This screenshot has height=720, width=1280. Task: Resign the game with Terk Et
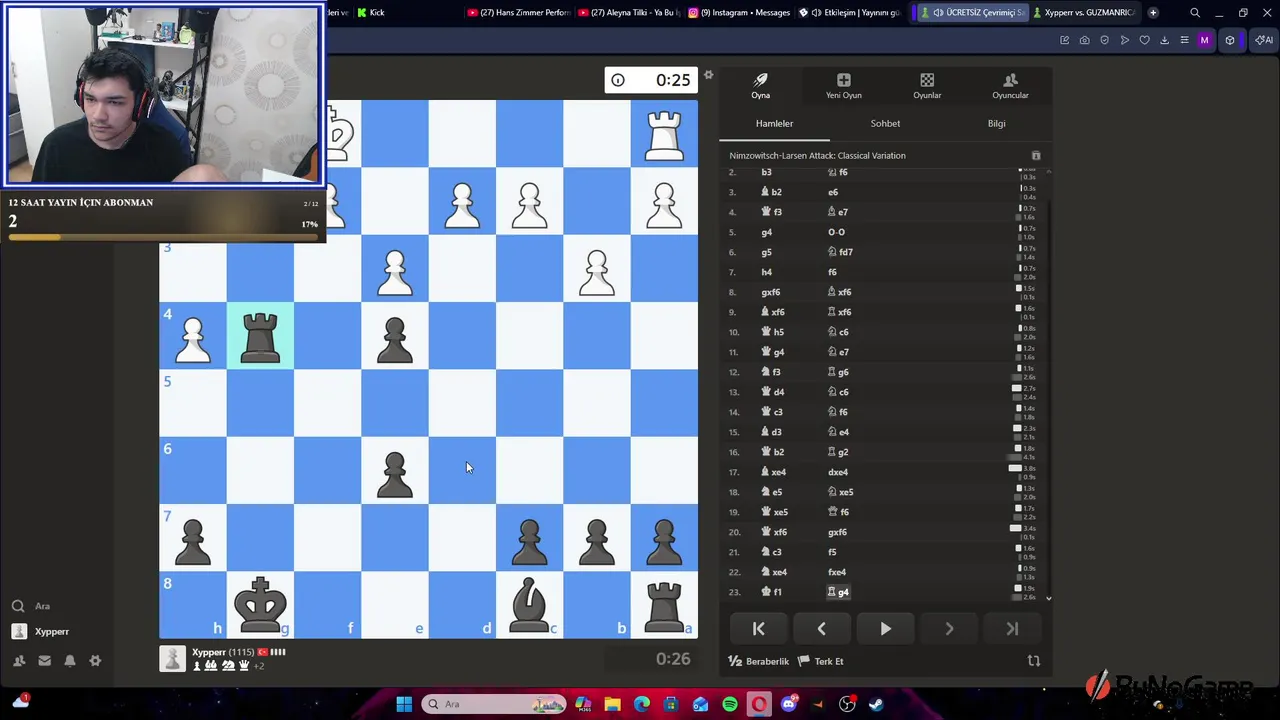tap(821, 661)
